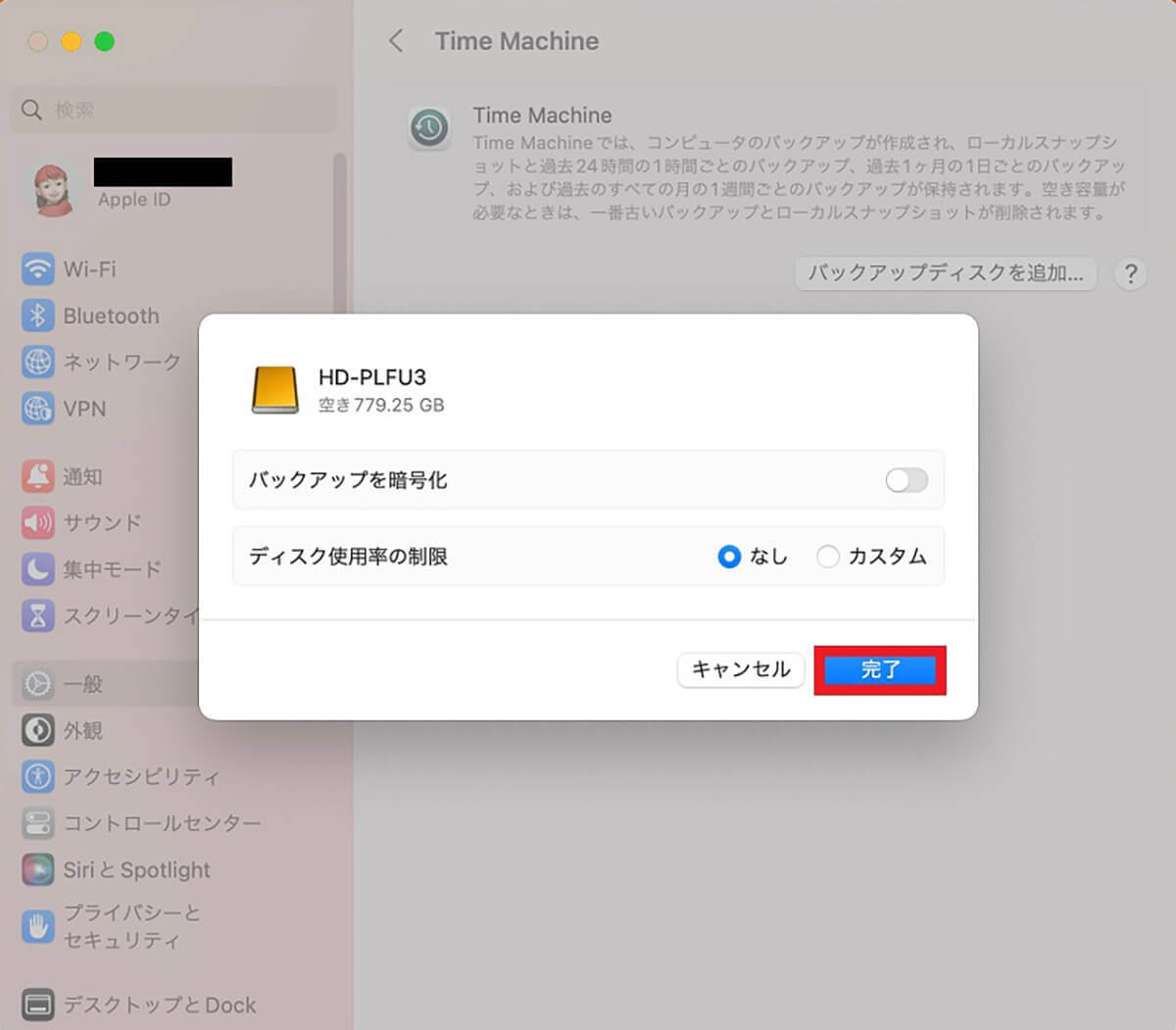Viewport: 1176px width, 1030px height.
Task: Click the 外観 icon in sidebar
Action: (37, 730)
